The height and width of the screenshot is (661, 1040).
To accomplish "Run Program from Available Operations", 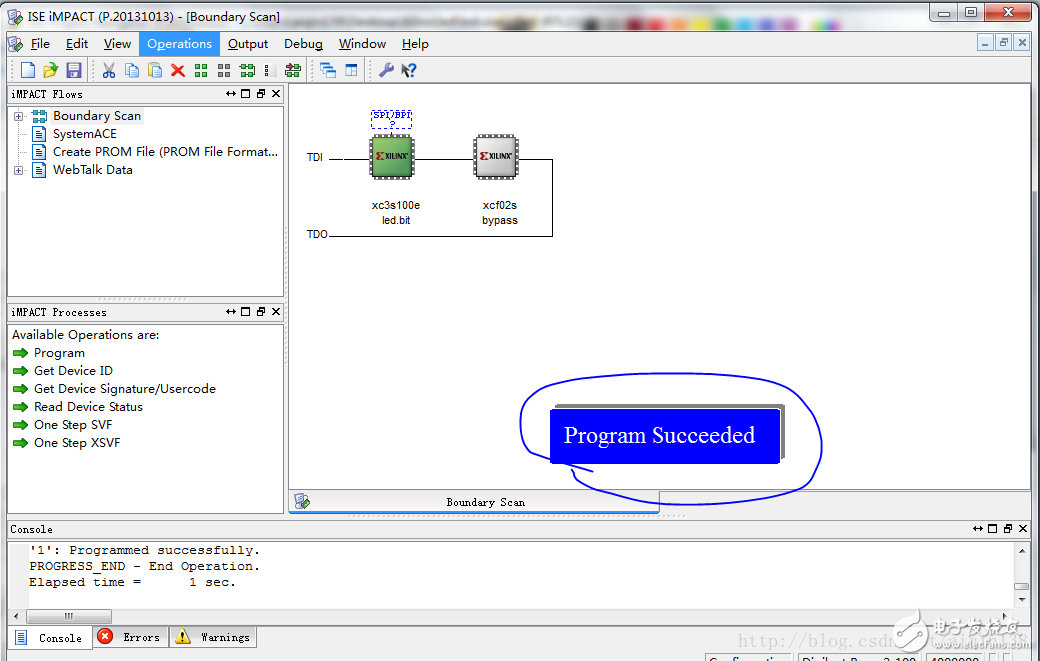I will (x=59, y=352).
